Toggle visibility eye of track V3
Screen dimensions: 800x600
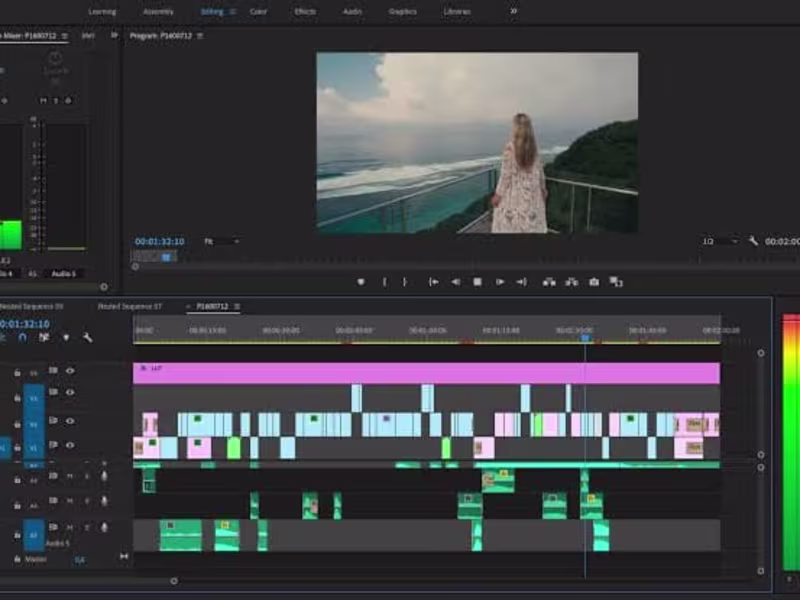70,392
